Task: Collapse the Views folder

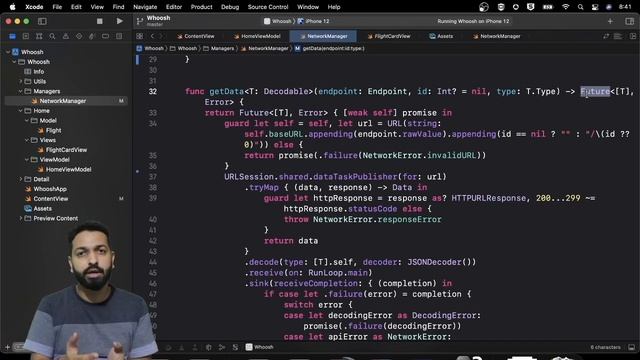Action: (x=27, y=140)
